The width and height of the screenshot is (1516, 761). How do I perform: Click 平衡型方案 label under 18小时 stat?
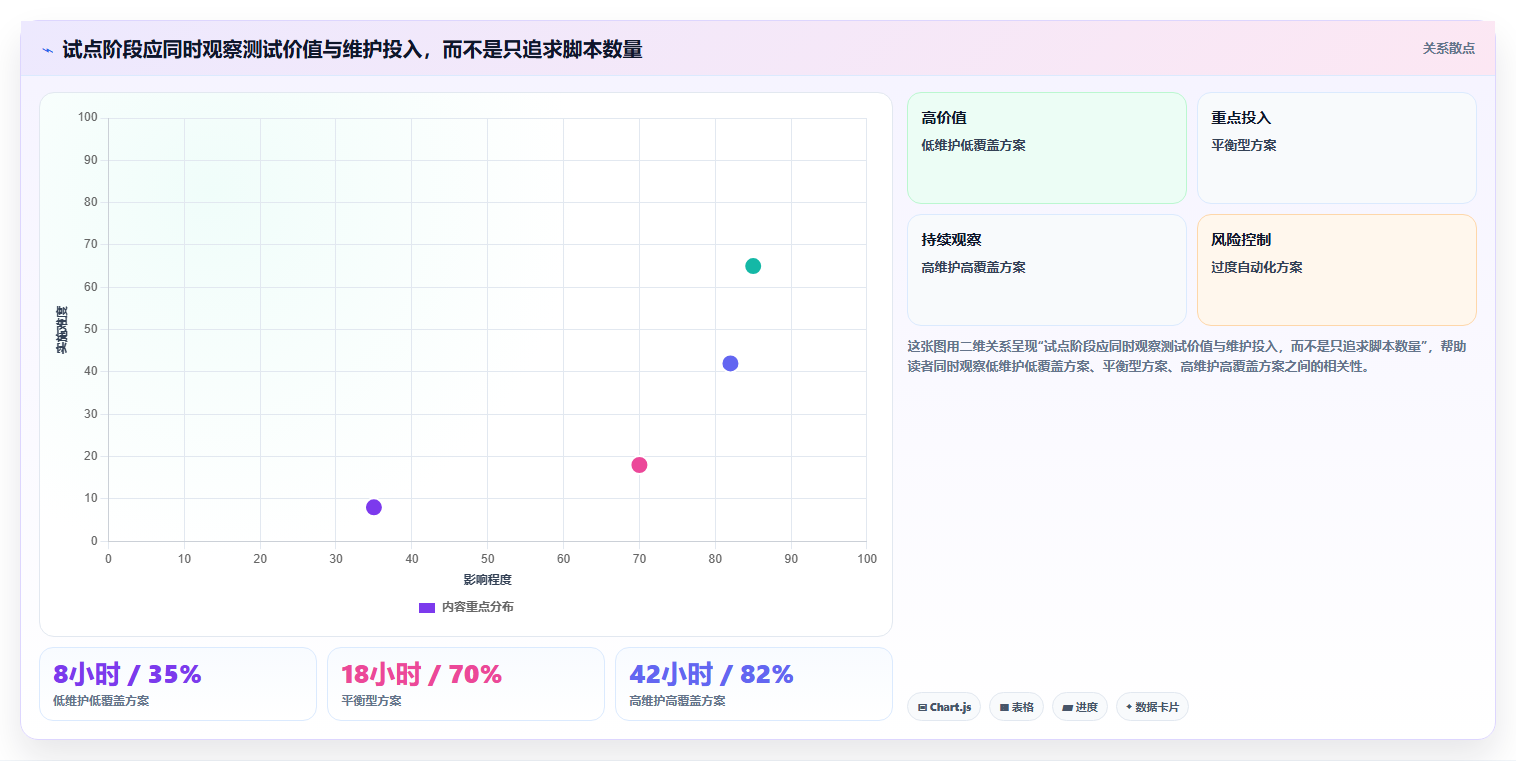point(371,701)
